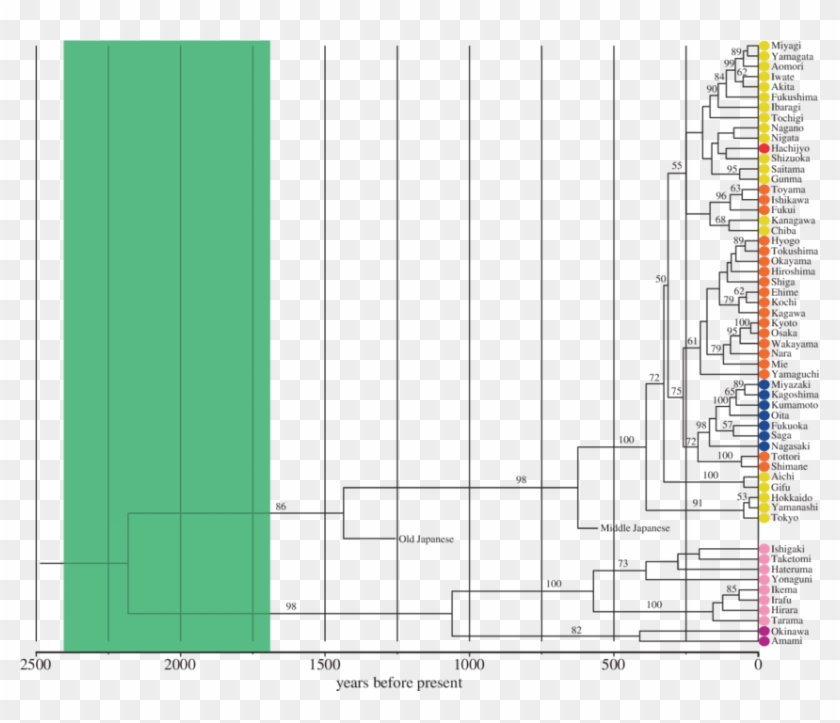Select the Kochi label
The image size is (840, 723).
click(783, 303)
